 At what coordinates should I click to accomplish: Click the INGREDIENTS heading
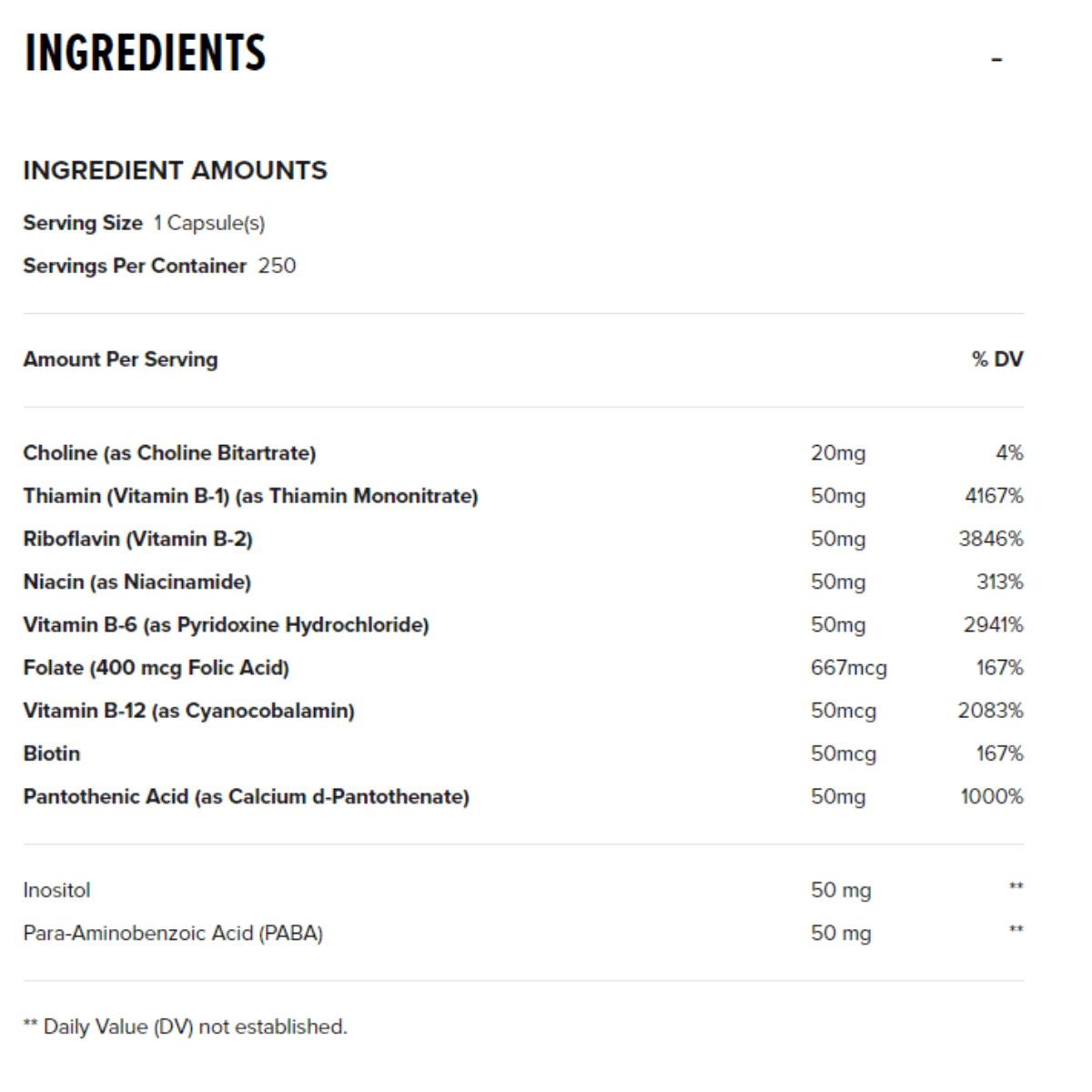coord(146,53)
